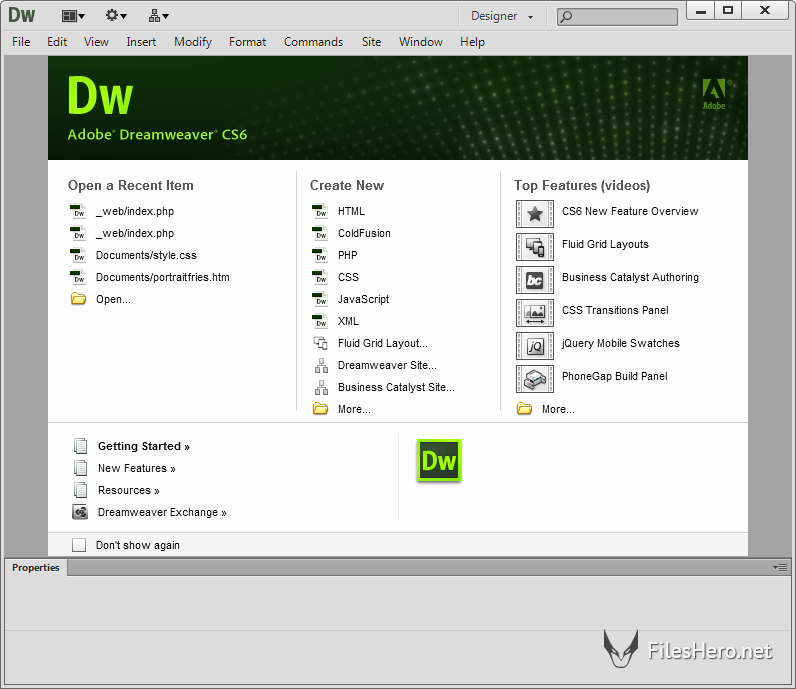Click the Documents/portraitfries.htm file icon
This screenshot has width=796, height=689.
click(78, 277)
